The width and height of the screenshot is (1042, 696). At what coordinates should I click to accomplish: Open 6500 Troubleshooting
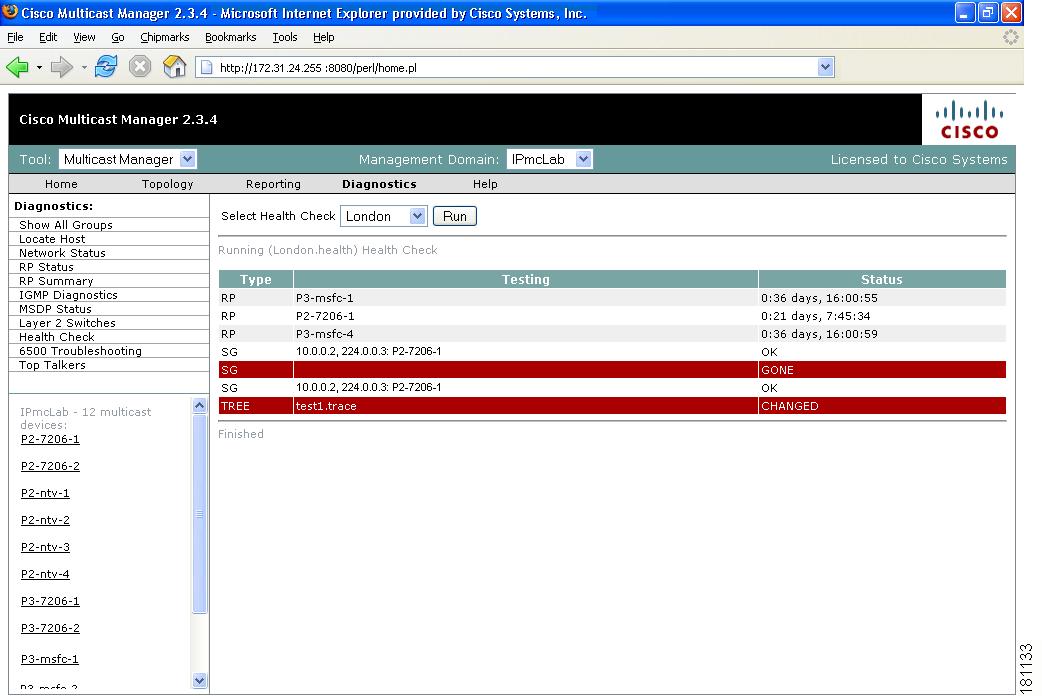tap(80, 350)
